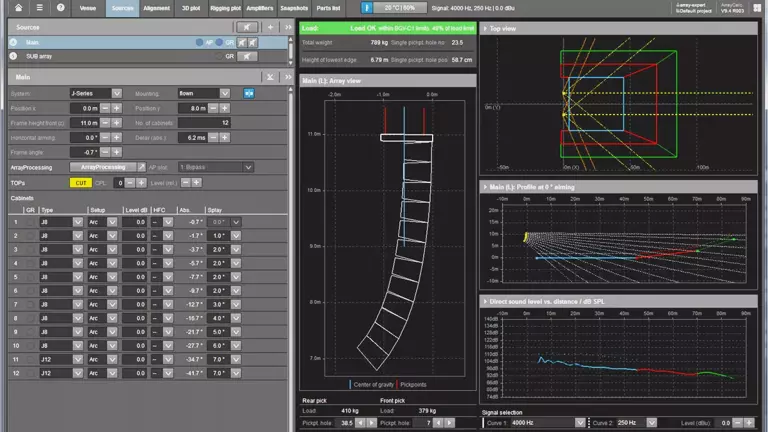Open the 3D plot tab
The width and height of the screenshot is (768, 432).
pos(191,8)
